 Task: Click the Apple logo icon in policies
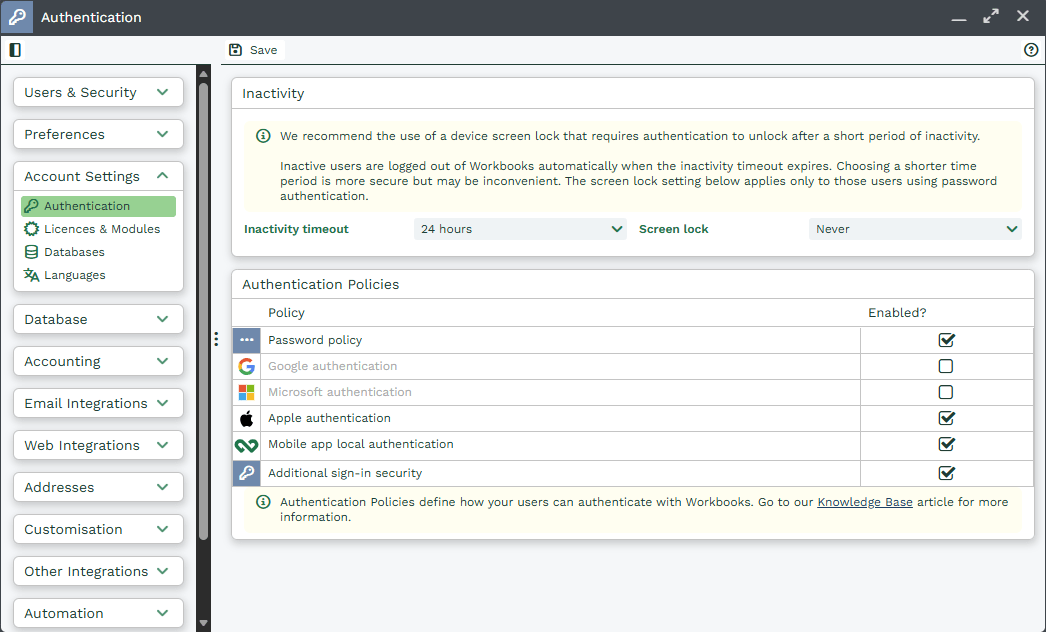click(x=246, y=419)
